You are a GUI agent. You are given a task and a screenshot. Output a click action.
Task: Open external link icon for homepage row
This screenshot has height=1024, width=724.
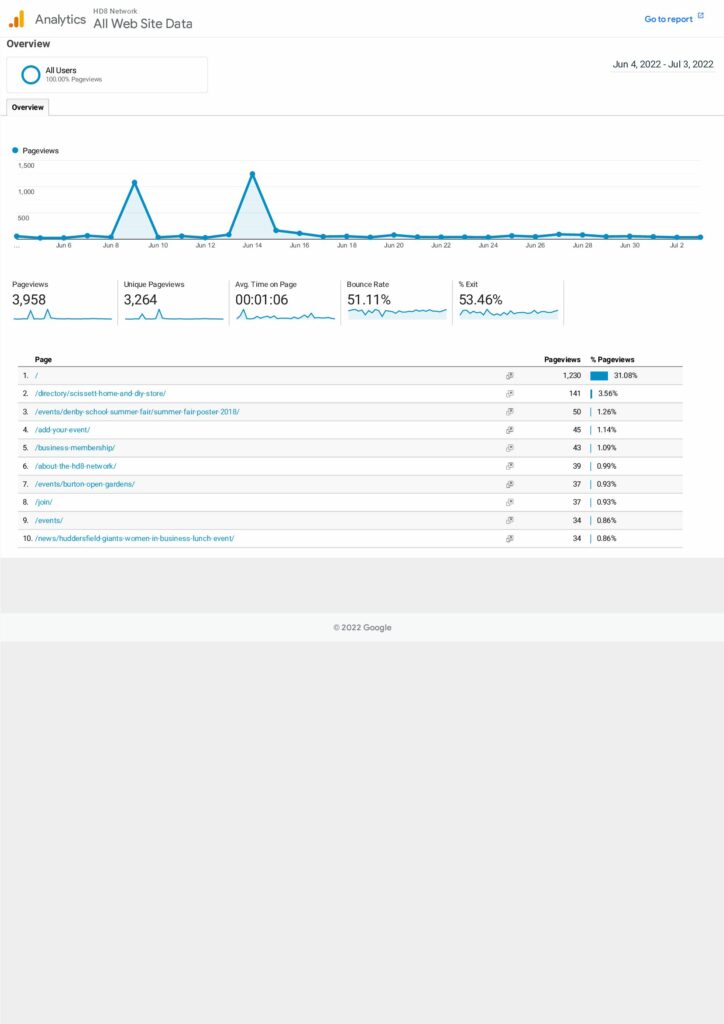tap(509, 376)
